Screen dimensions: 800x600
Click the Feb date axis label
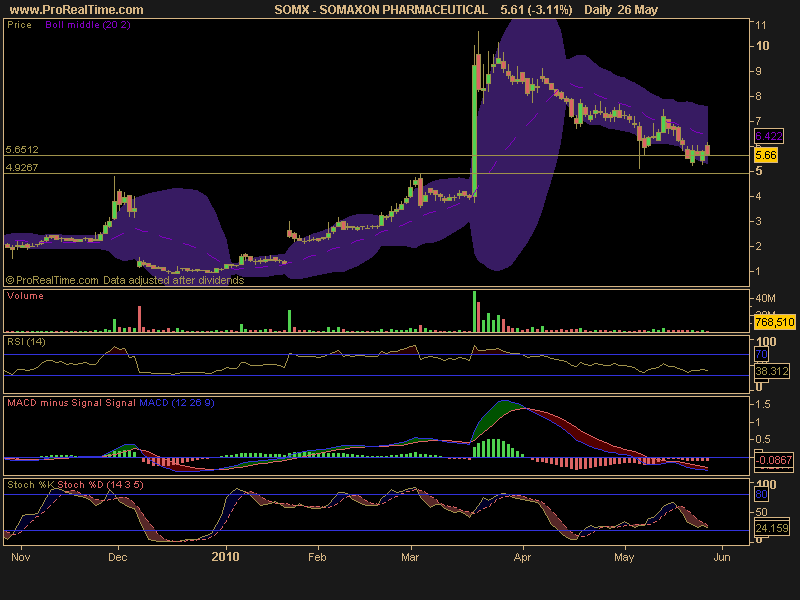tap(317, 557)
